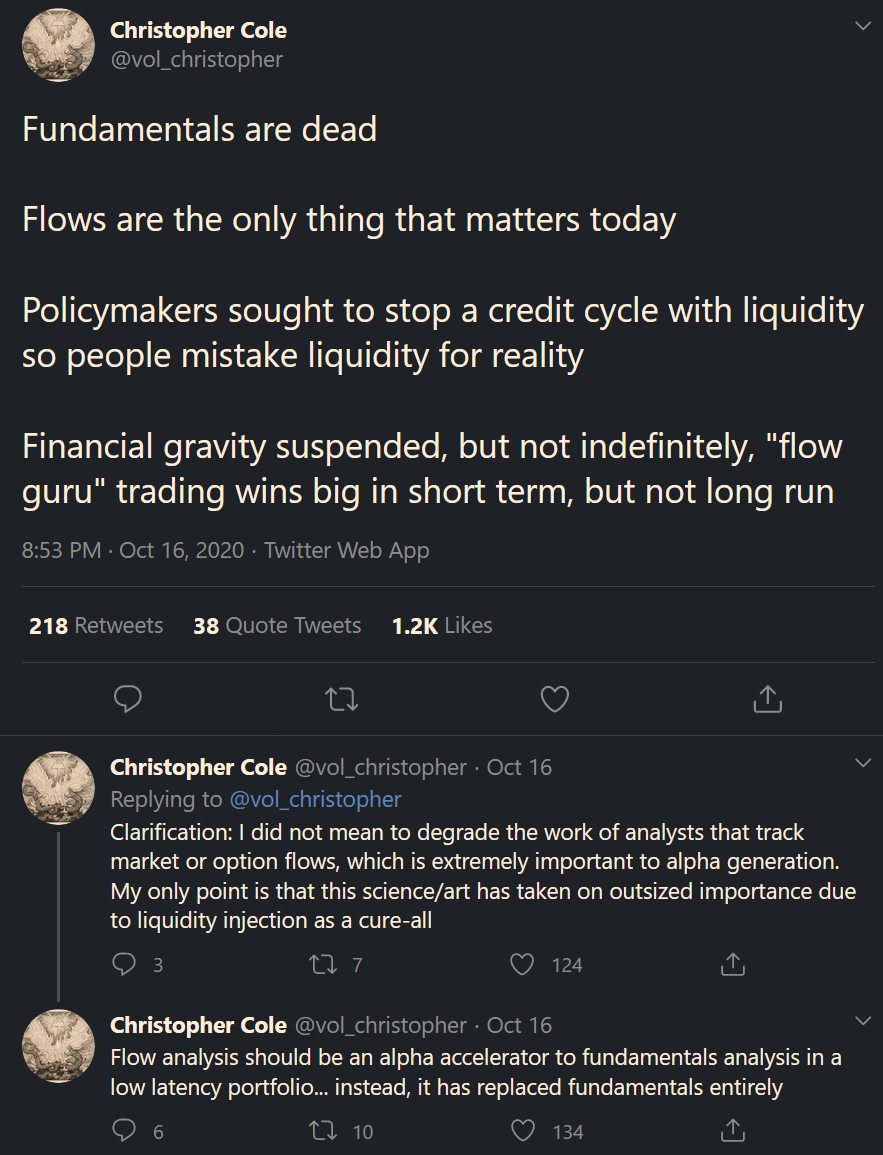Reply to the main tweet
The height and width of the screenshot is (1155, 883).
coord(127,699)
